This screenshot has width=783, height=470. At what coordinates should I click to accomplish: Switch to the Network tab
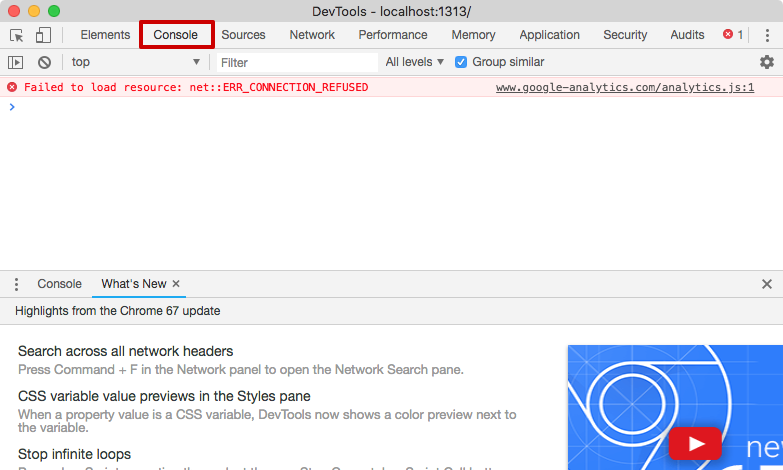[x=312, y=35]
